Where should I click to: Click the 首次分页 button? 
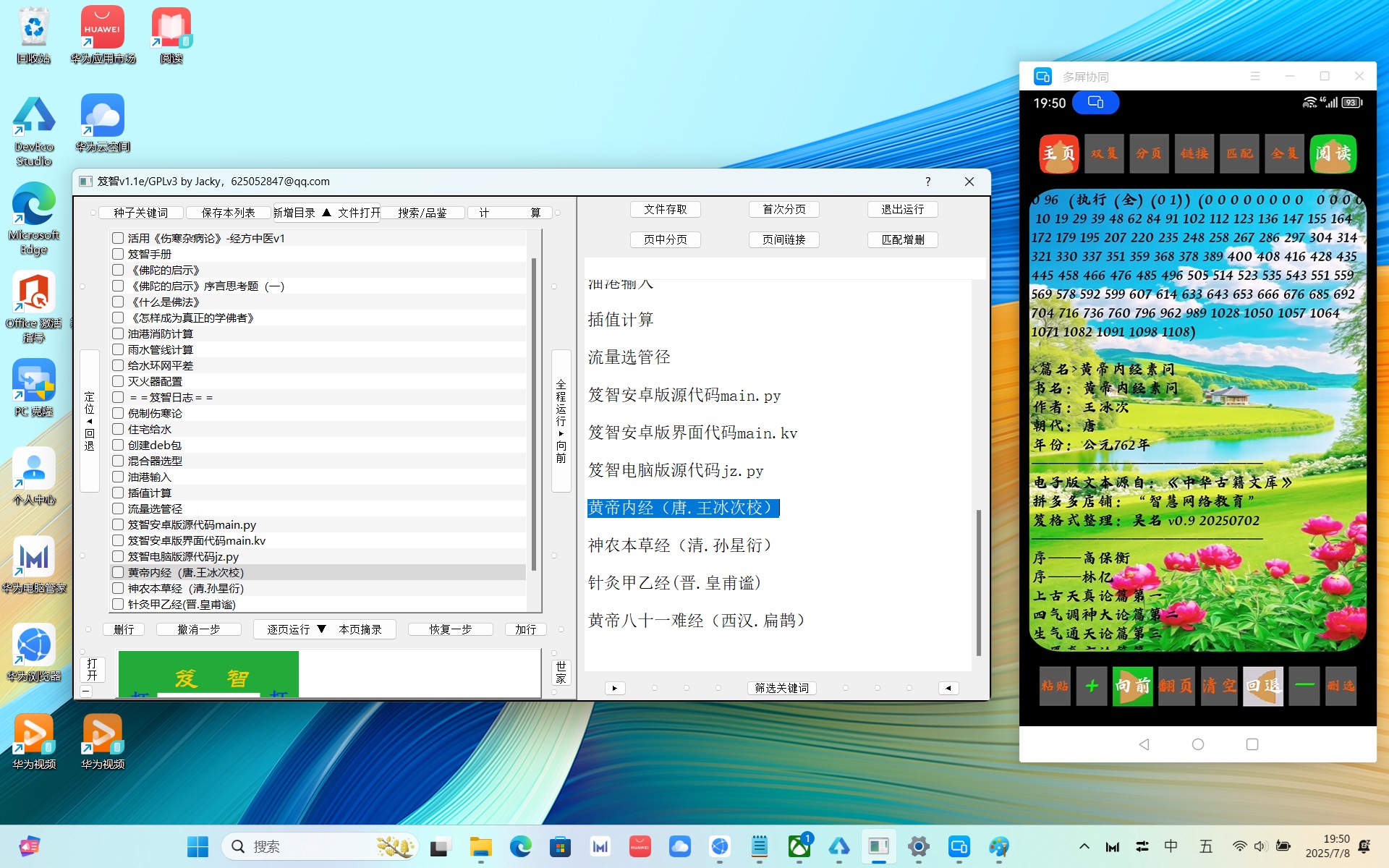784,209
